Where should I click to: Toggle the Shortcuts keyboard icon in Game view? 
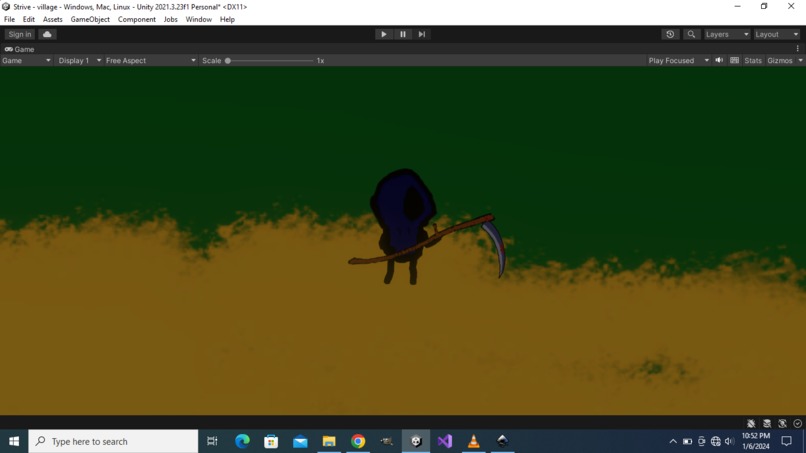735,60
